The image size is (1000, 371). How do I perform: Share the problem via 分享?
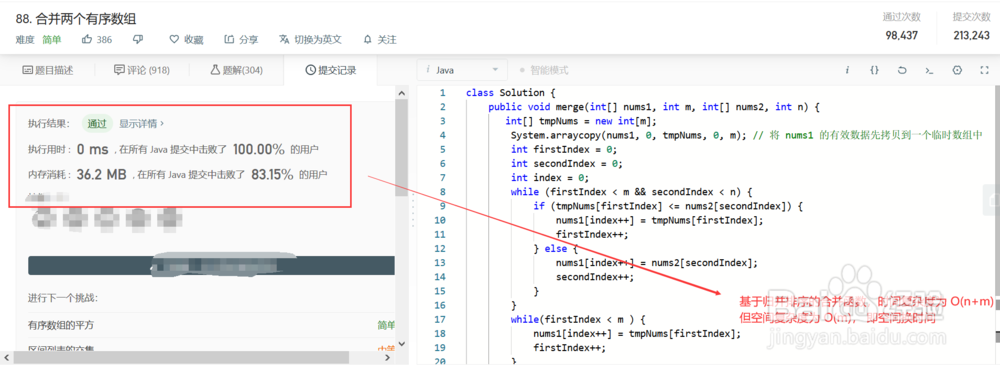pyautogui.click(x=241, y=40)
